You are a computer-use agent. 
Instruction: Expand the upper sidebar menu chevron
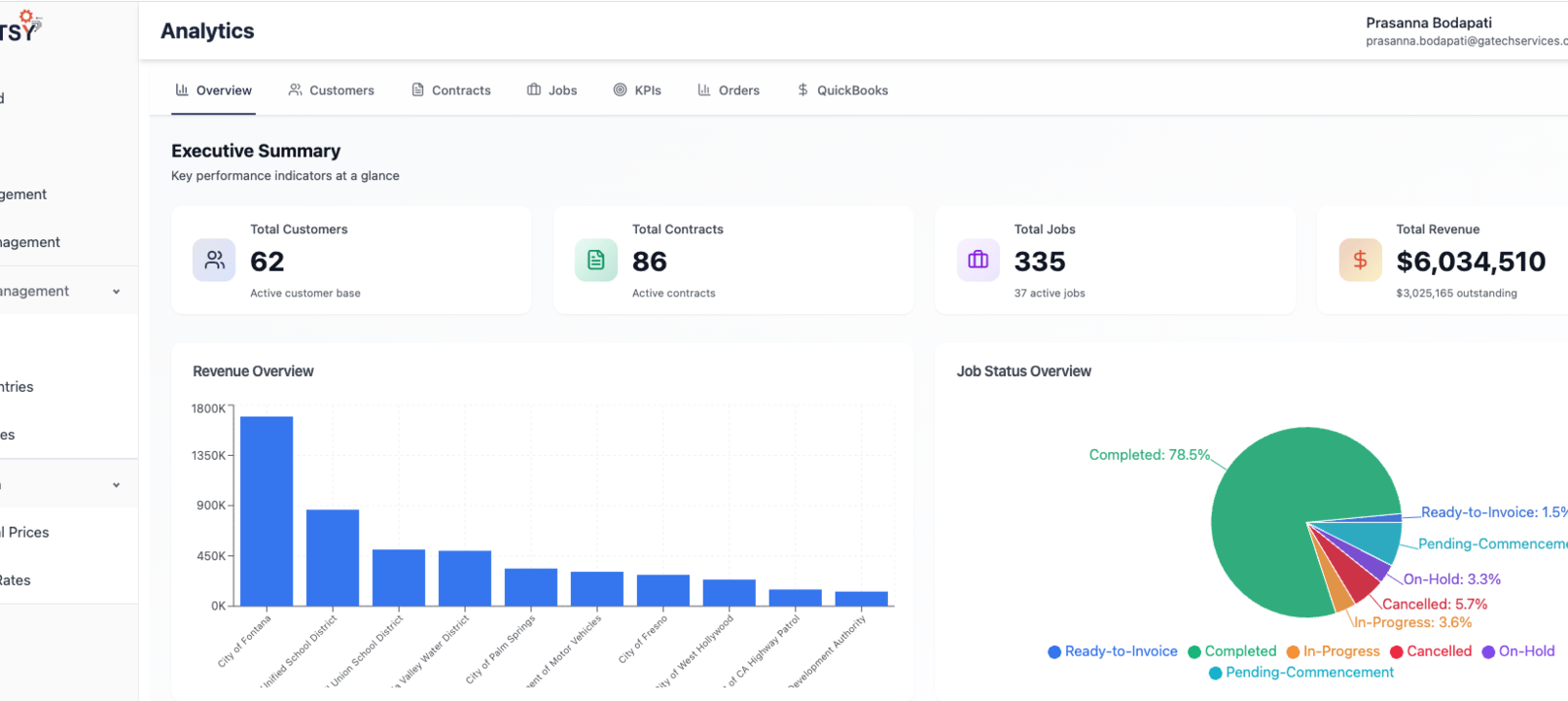coord(117,292)
